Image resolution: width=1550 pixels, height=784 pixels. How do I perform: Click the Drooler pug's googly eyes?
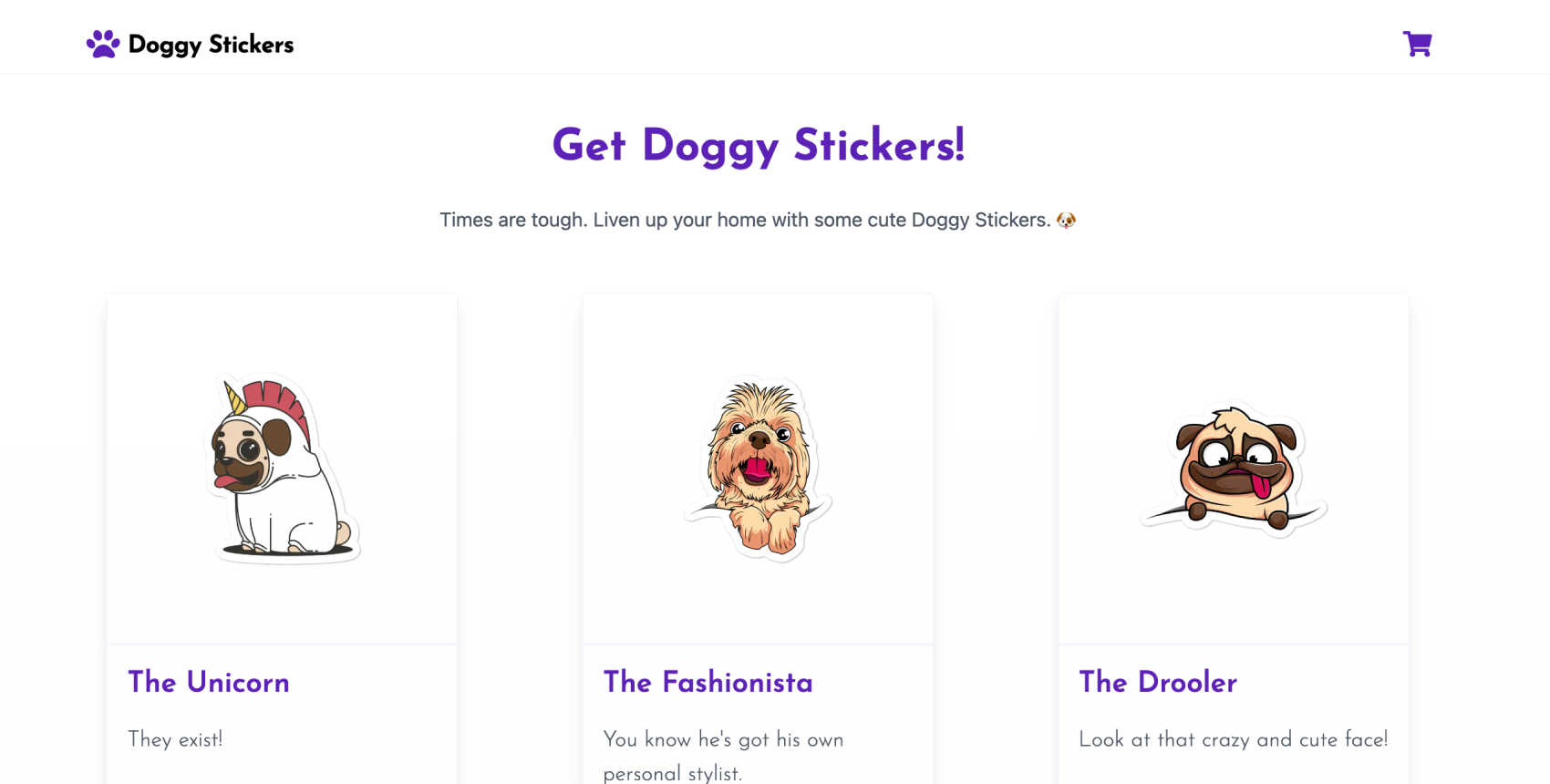(x=1238, y=450)
